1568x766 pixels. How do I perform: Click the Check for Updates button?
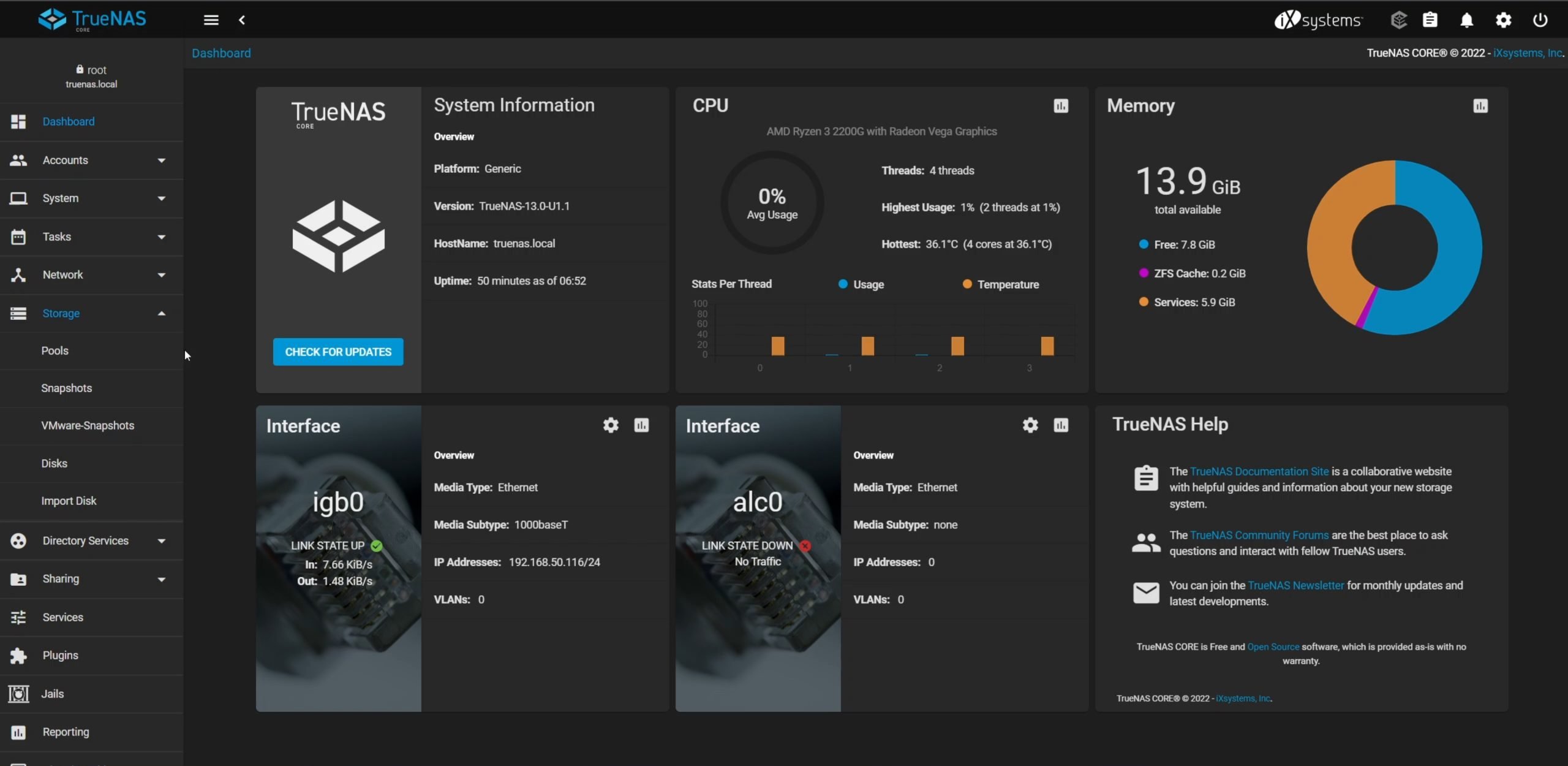click(x=338, y=352)
